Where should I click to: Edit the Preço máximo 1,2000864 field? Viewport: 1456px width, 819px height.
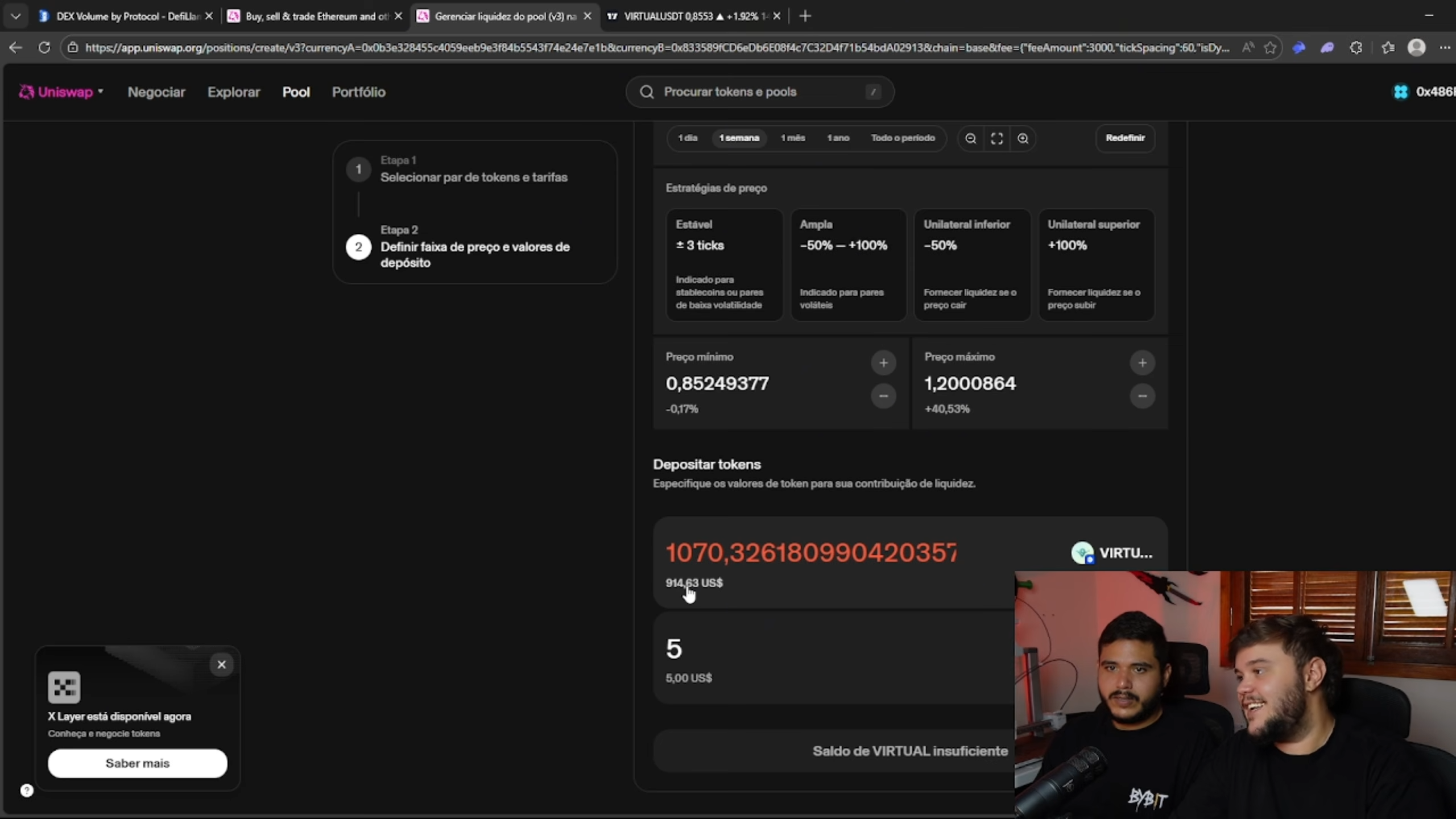[970, 384]
